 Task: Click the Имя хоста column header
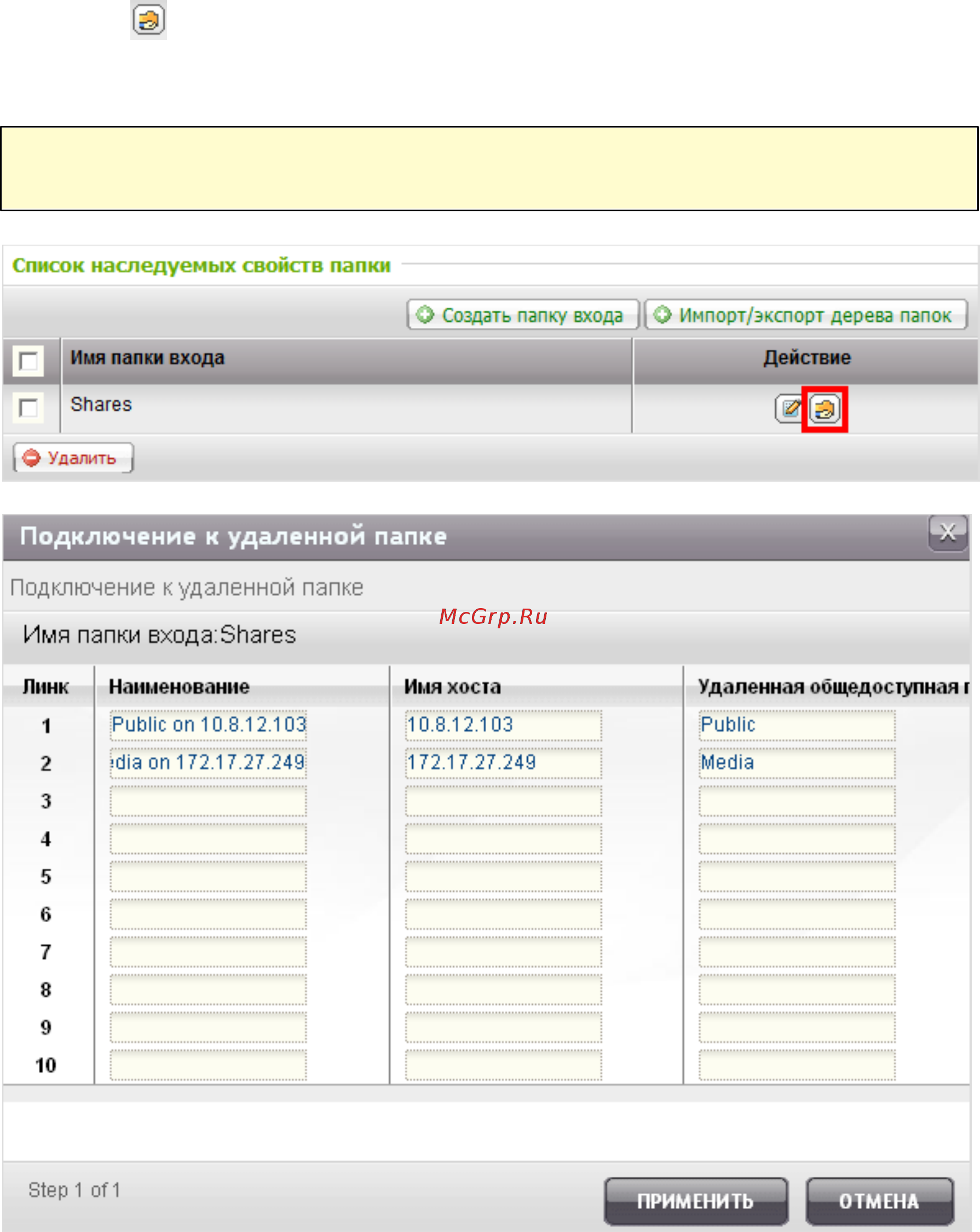(452, 686)
